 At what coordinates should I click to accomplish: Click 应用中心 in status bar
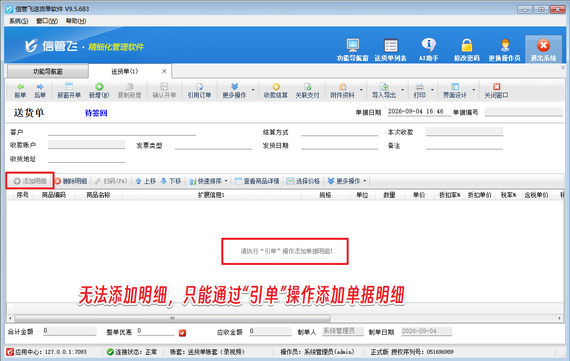(47, 352)
